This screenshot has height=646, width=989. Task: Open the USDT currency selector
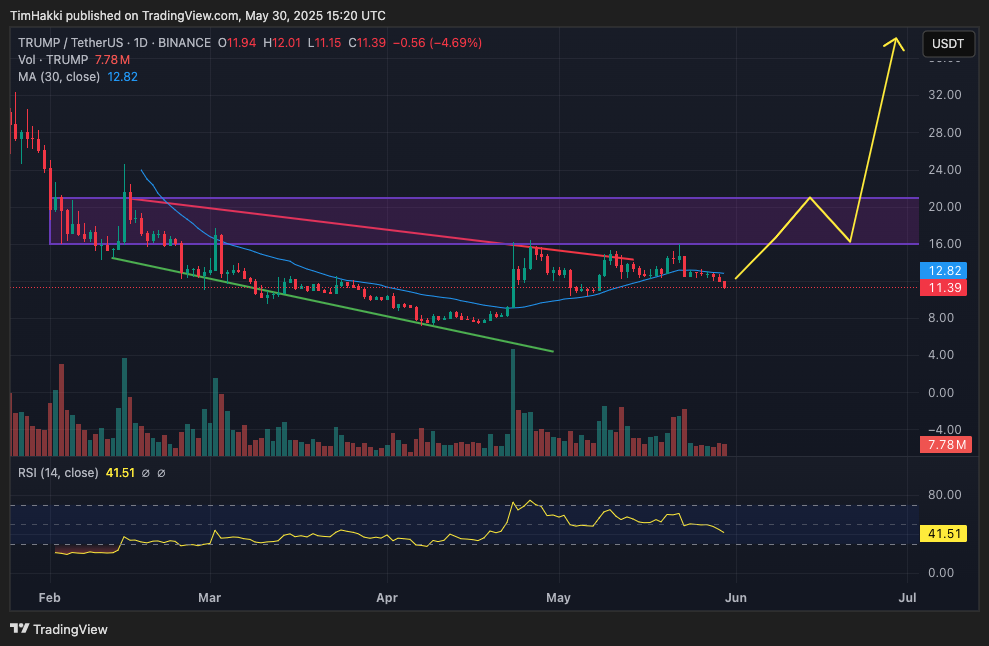click(948, 44)
